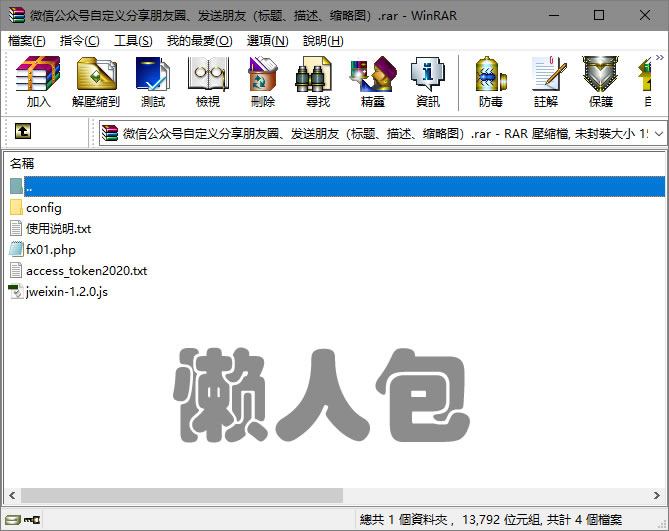Image resolution: width=669 pixels, height=531 pixels.
Task: Open the 檢視 (View) toolbar icon
Action: click(208, 82)
